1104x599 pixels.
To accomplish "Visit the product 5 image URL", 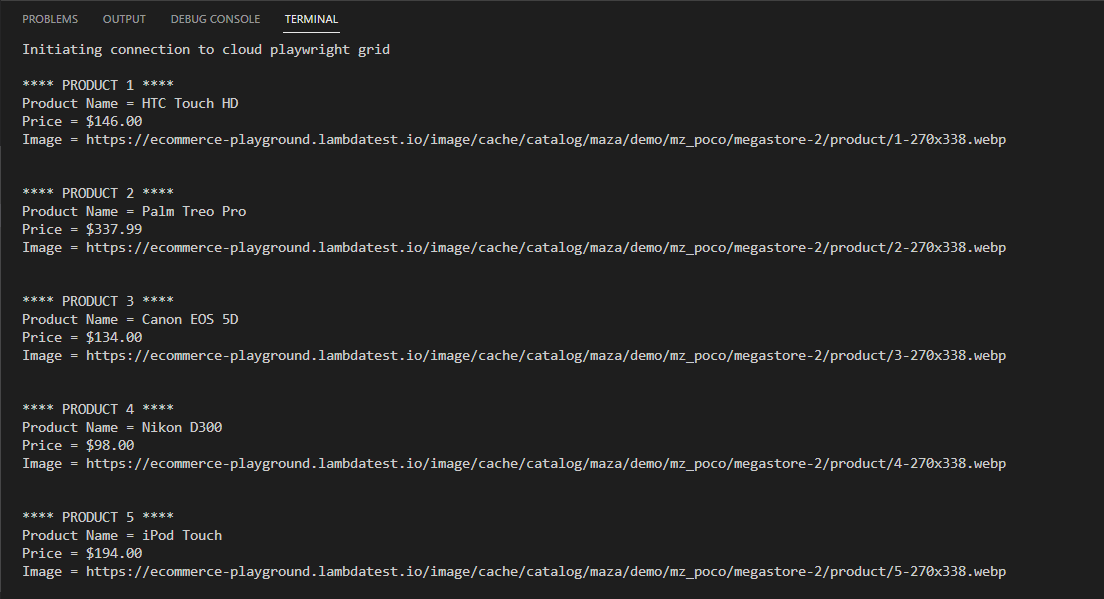I will pos(545,571).
